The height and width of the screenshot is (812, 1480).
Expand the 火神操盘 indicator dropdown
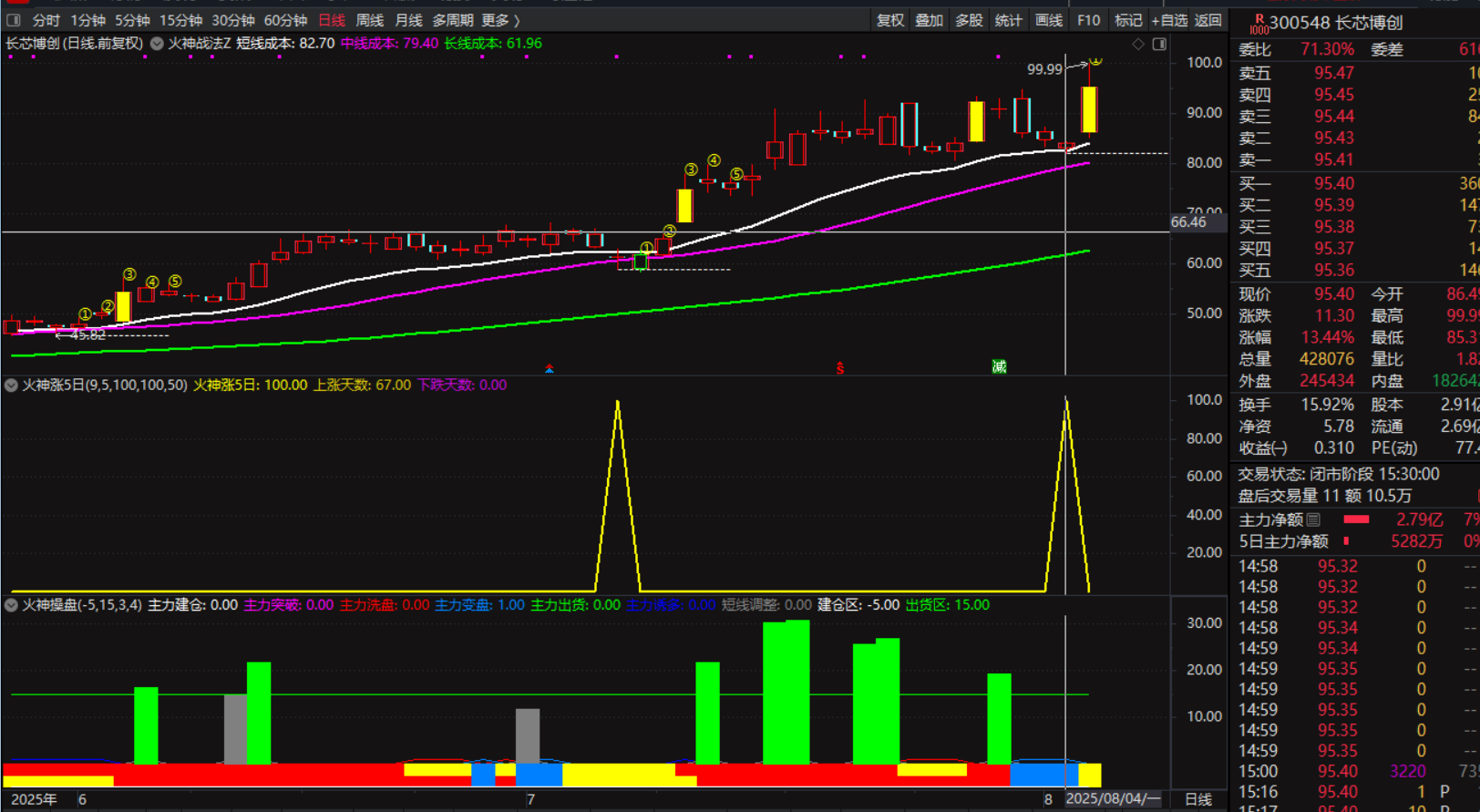pos(12,605)
